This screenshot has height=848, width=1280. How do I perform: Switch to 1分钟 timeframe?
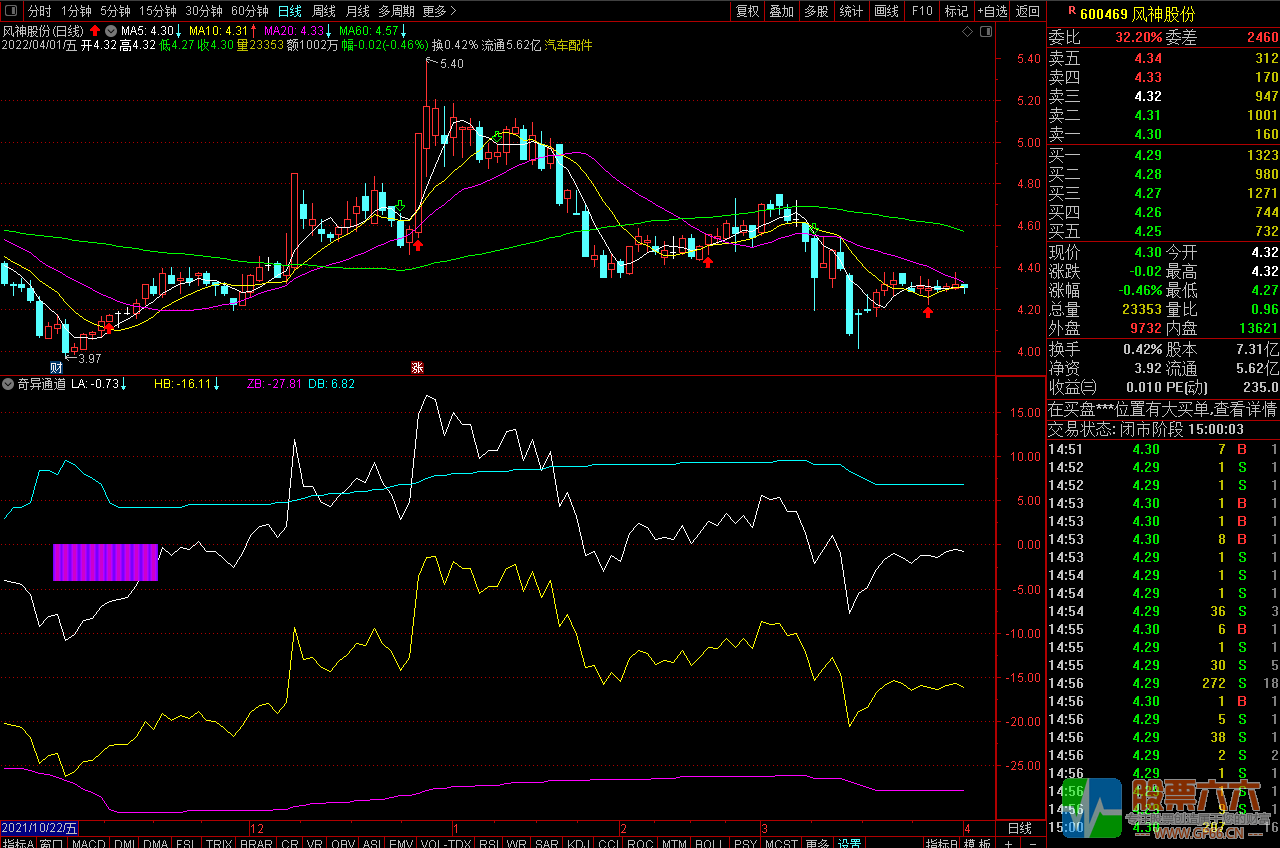click(76, 11)
